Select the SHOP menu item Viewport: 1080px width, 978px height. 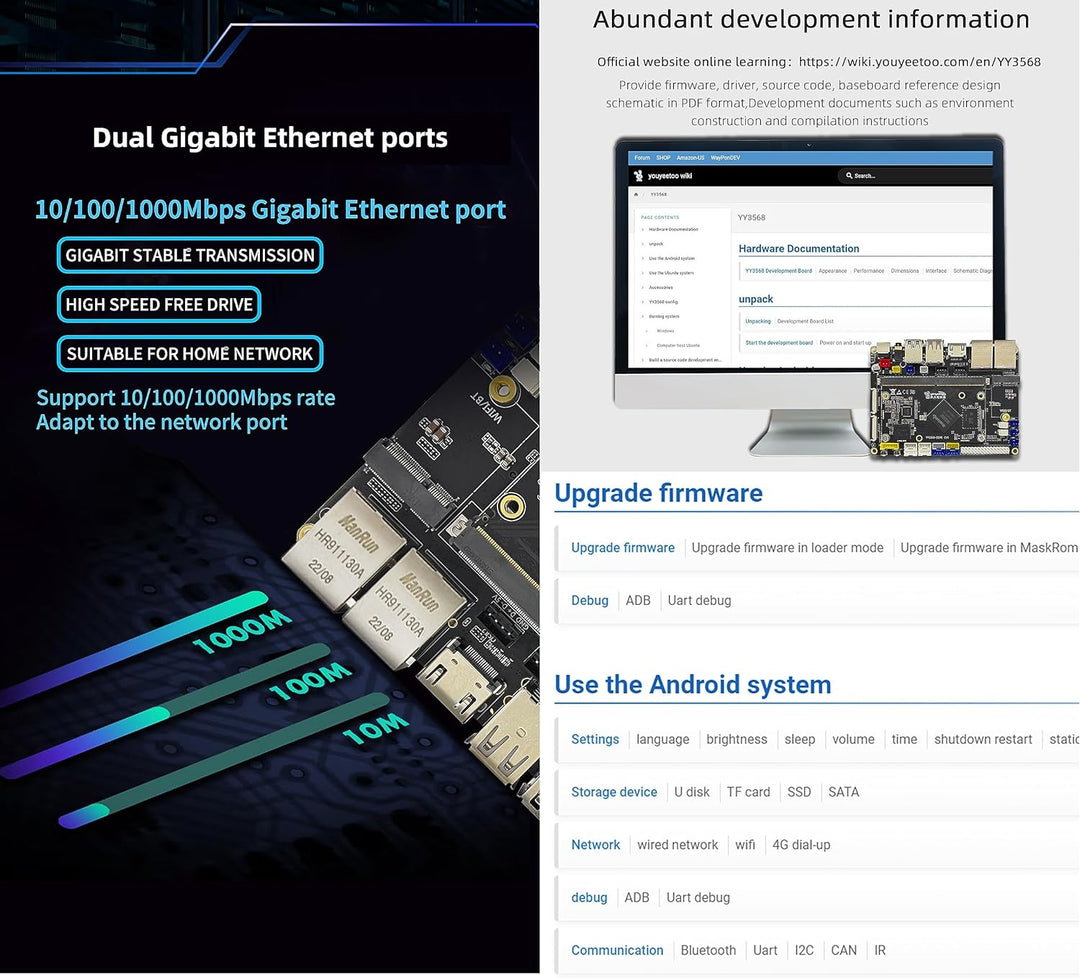click(x=663, y=157)
